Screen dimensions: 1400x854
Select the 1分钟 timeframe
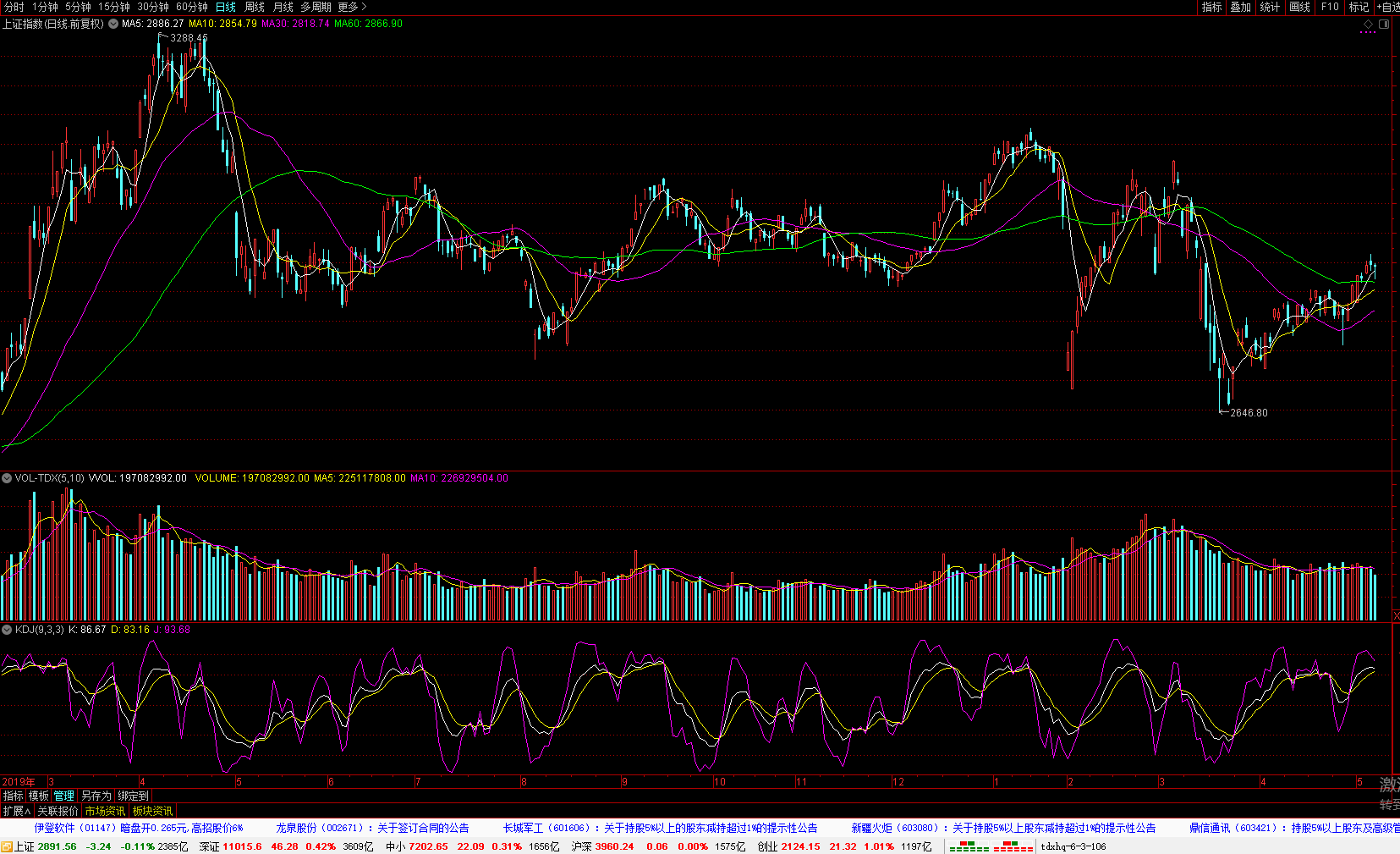pyautogui.click(x=45, y=7)
